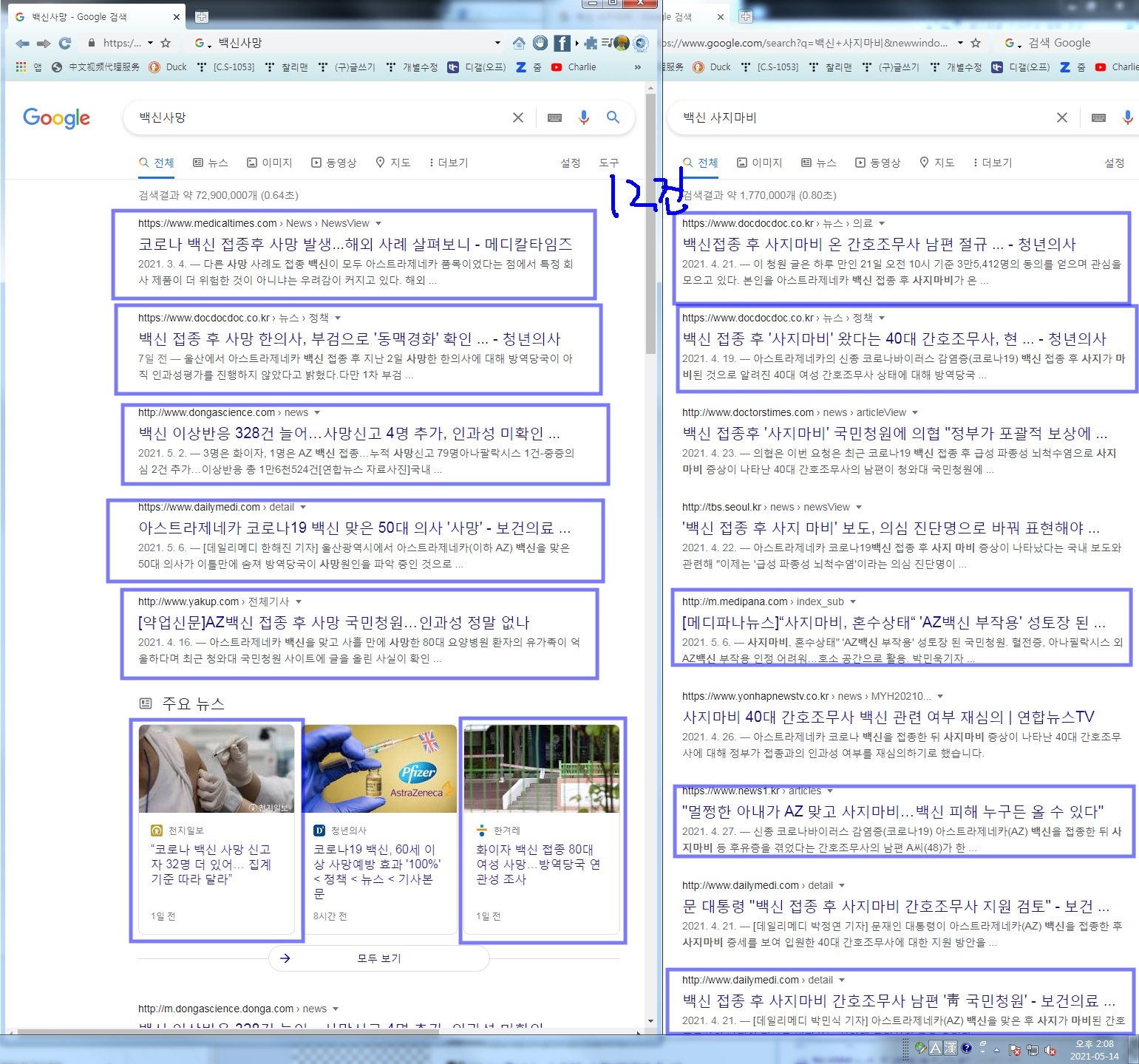The image size is (1139, 1064).
Task: Clear the 백신 사지마비 search box
Action: (x=1062, y=117)
